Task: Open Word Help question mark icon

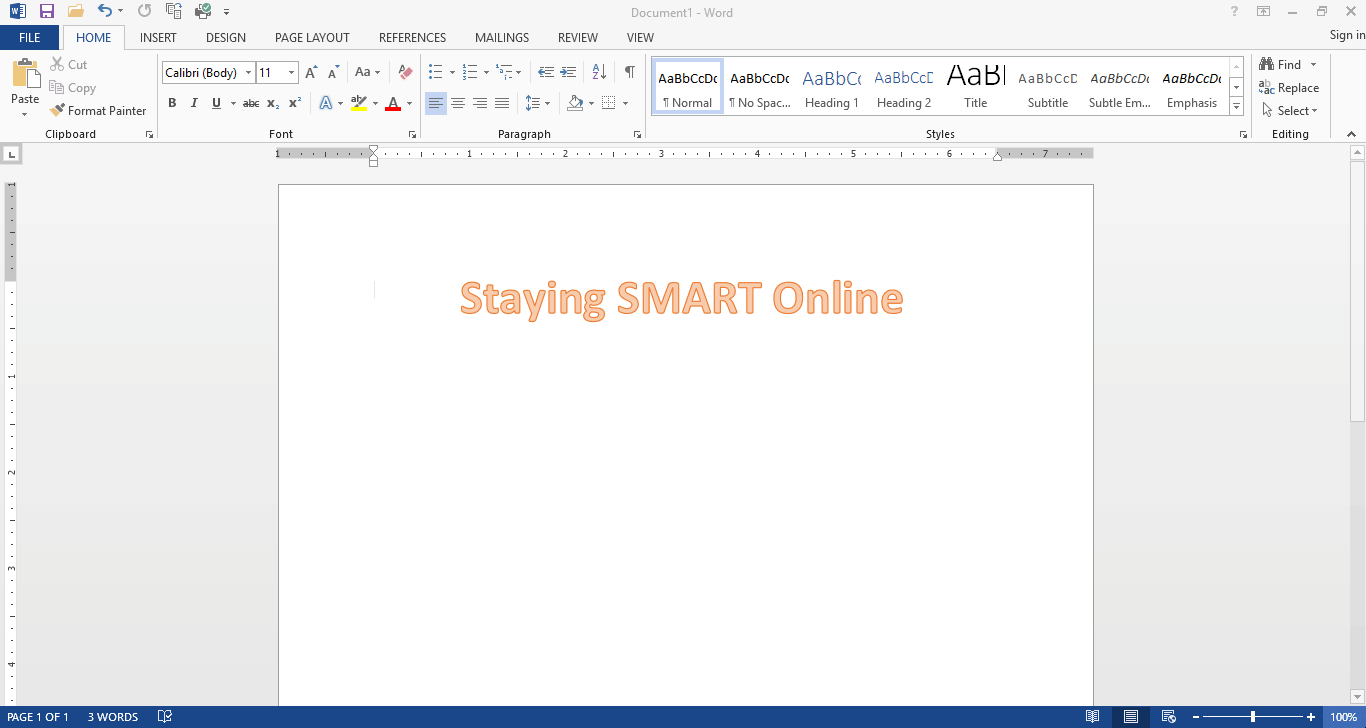Action: (1235, 12)
